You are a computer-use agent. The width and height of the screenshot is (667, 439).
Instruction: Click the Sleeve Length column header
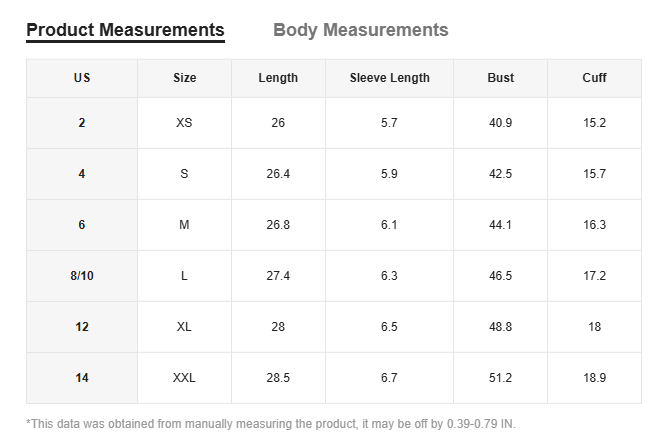(389, 78)
